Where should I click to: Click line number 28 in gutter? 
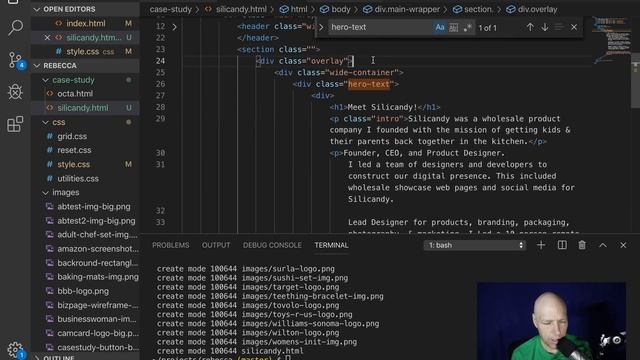pyautogui.click(x=160, y=107)
